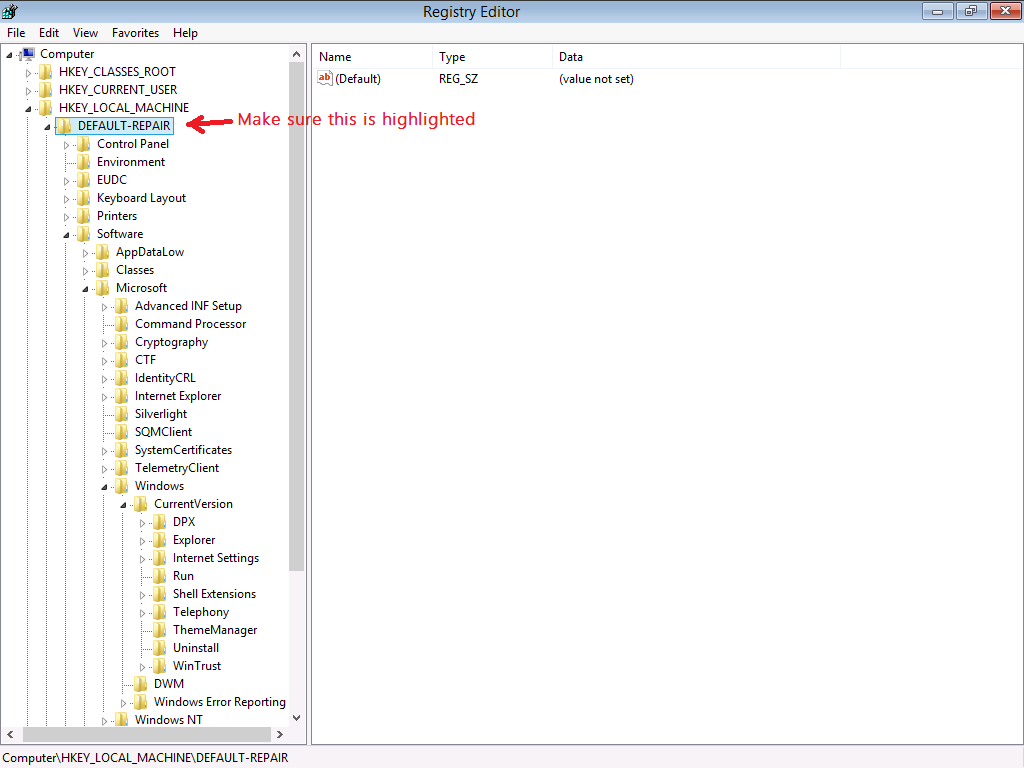Expand the HKEY_CURRENT_USER key
This screenshot has height=768, width=1024.
29,90
